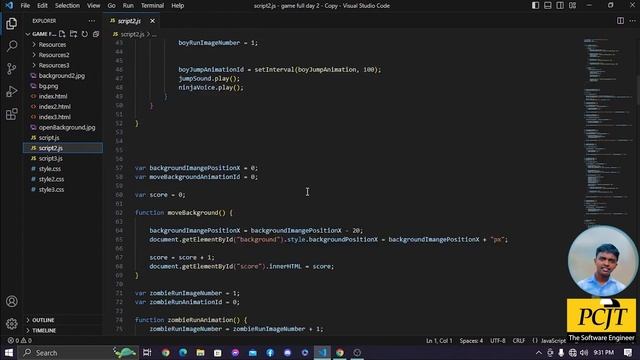
Task: Toggle secondary side bar layout button
Action: point(560,6)
